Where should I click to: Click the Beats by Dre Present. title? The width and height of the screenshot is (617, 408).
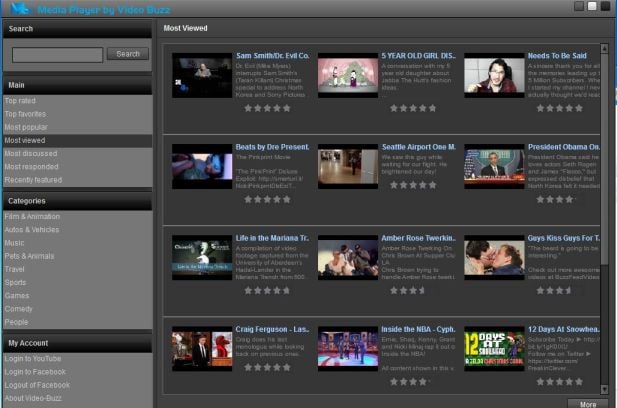272,147
